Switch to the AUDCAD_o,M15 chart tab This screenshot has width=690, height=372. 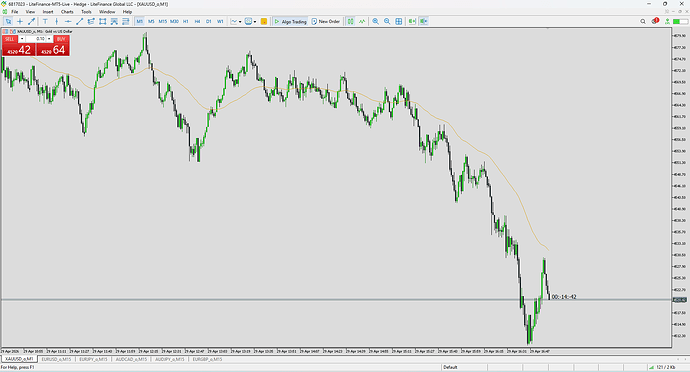pos(131,359)
